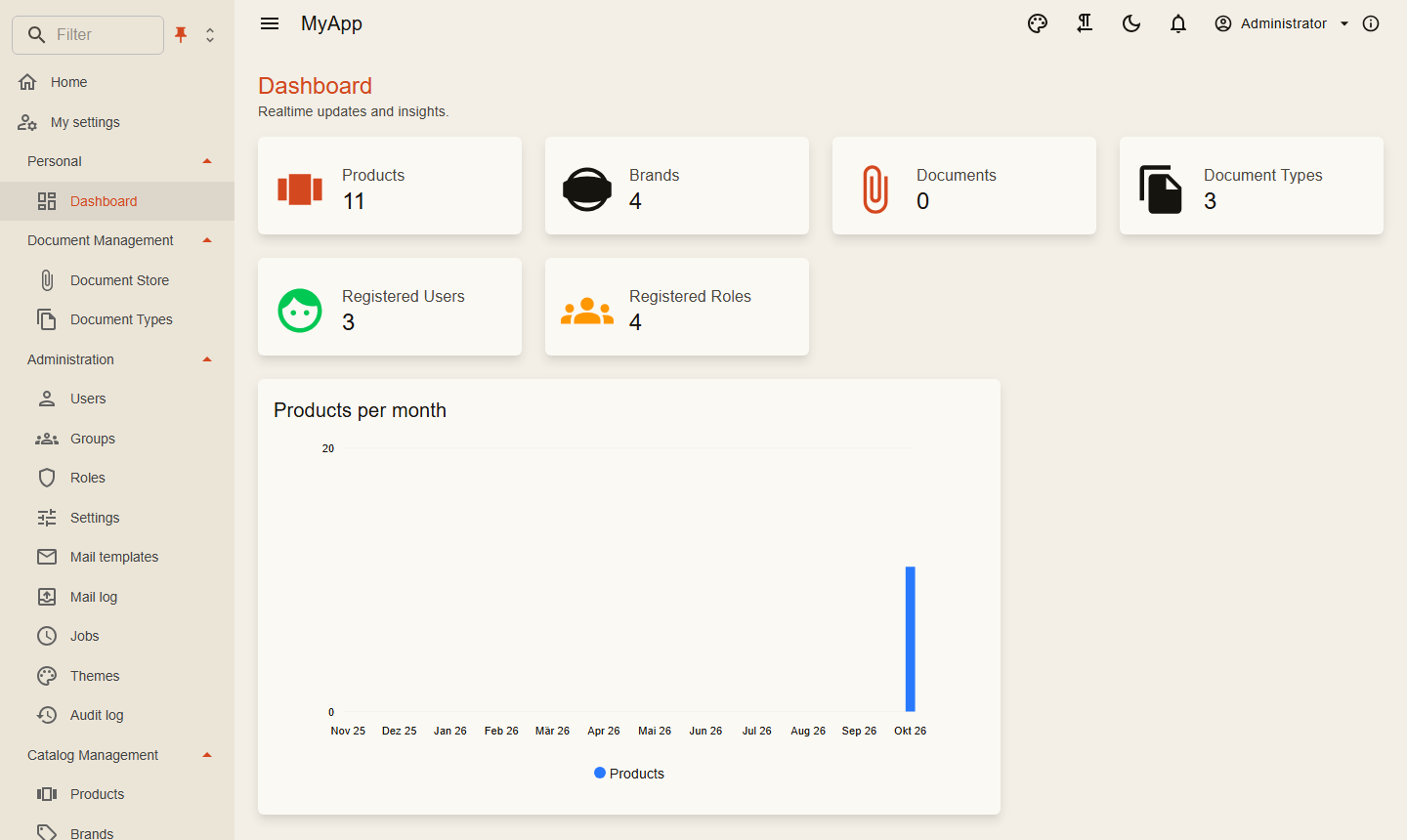Open the Audit log

point(117,715)
